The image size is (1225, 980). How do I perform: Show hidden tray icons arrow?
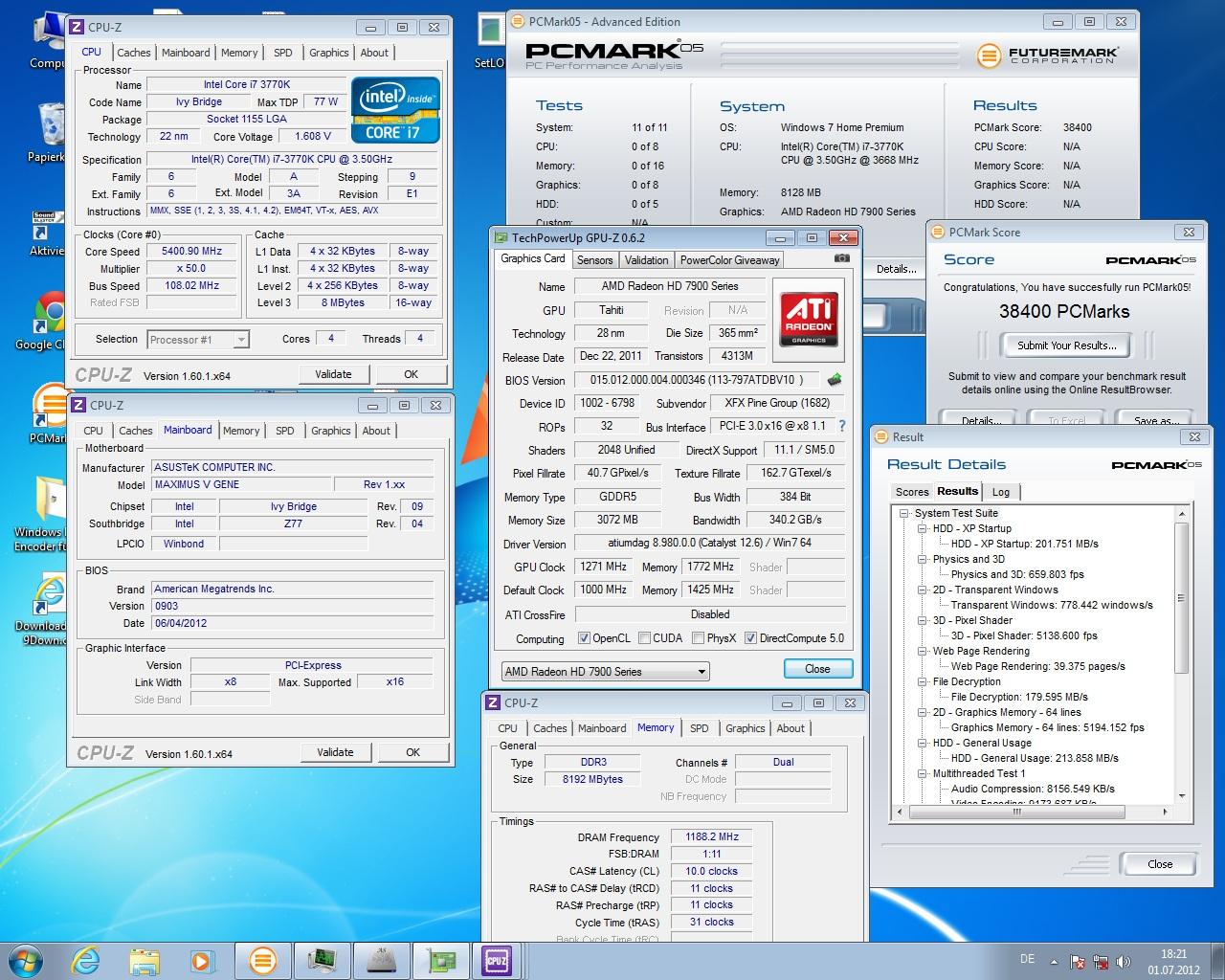(1056, 961)
